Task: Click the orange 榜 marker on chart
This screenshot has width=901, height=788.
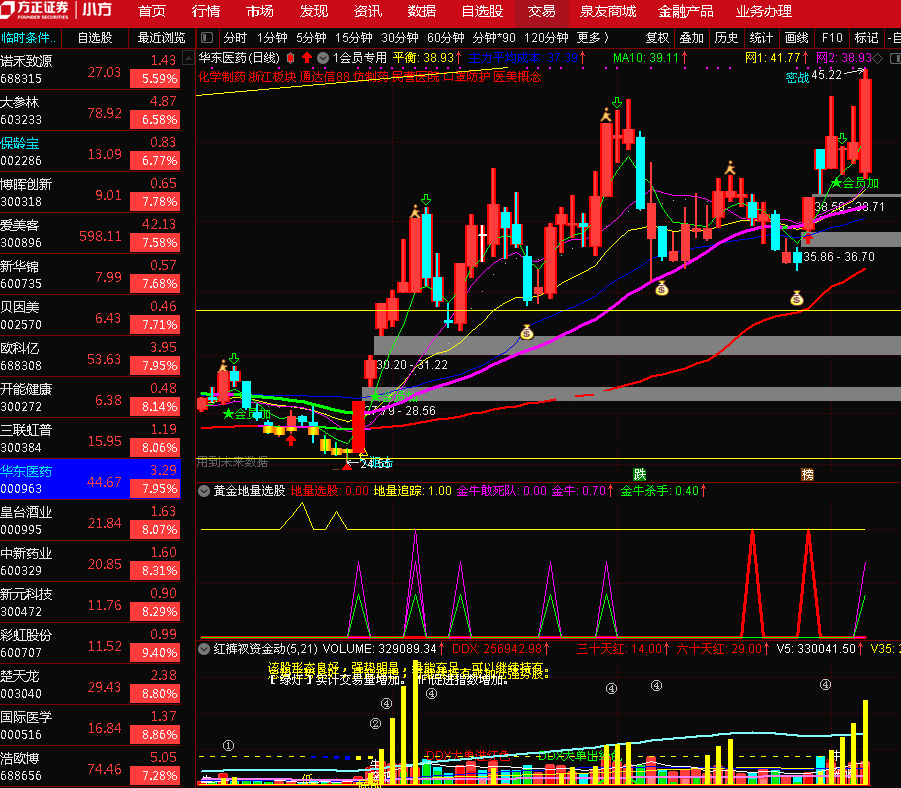Action: pyautogui.click(x=807, y=474)
